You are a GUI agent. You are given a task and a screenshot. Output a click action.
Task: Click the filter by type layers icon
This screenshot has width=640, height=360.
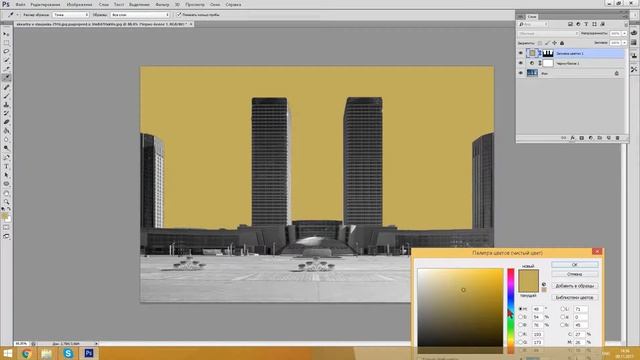pos(586,24)
